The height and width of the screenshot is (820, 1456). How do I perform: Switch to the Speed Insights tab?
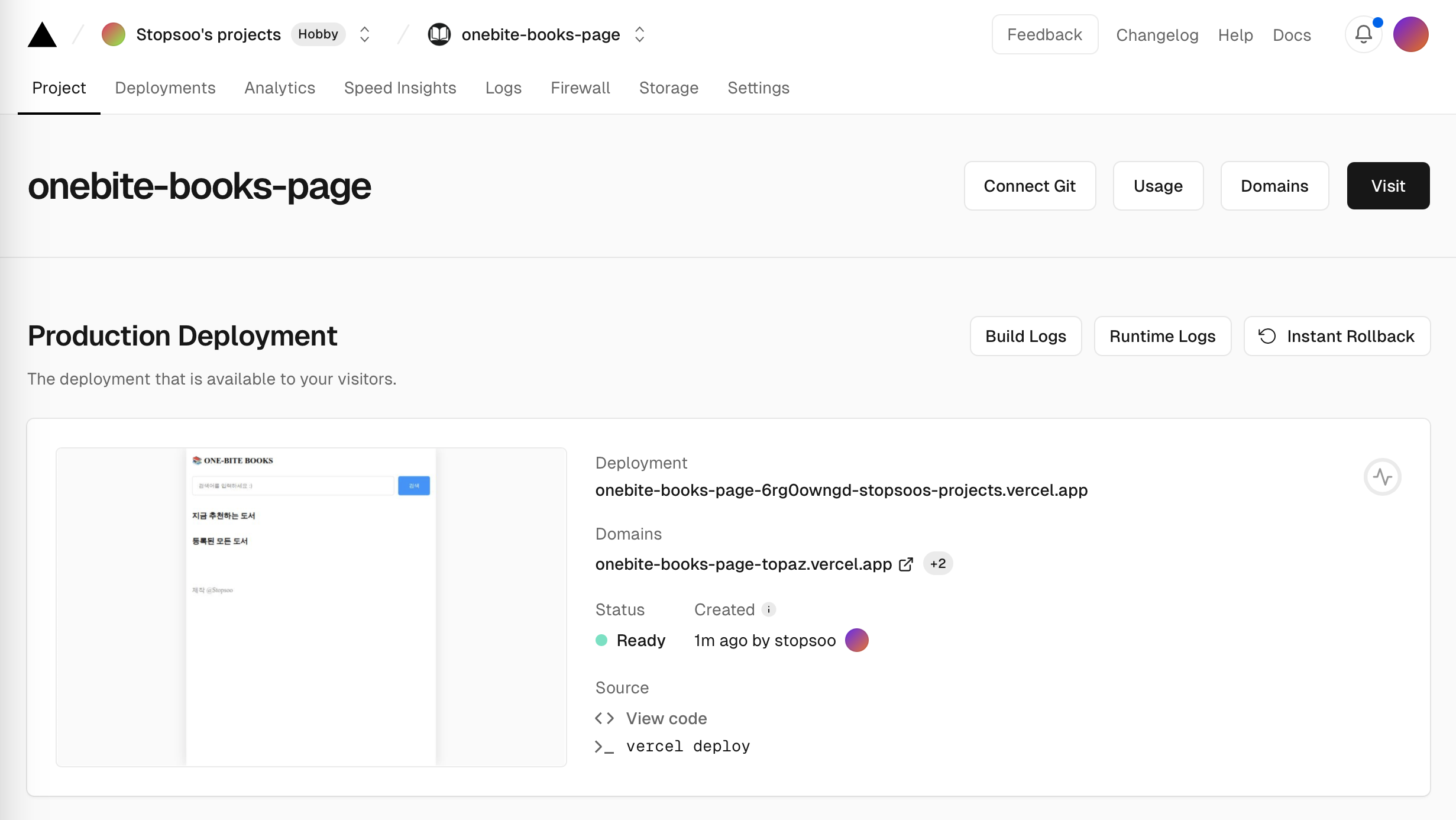400,88
